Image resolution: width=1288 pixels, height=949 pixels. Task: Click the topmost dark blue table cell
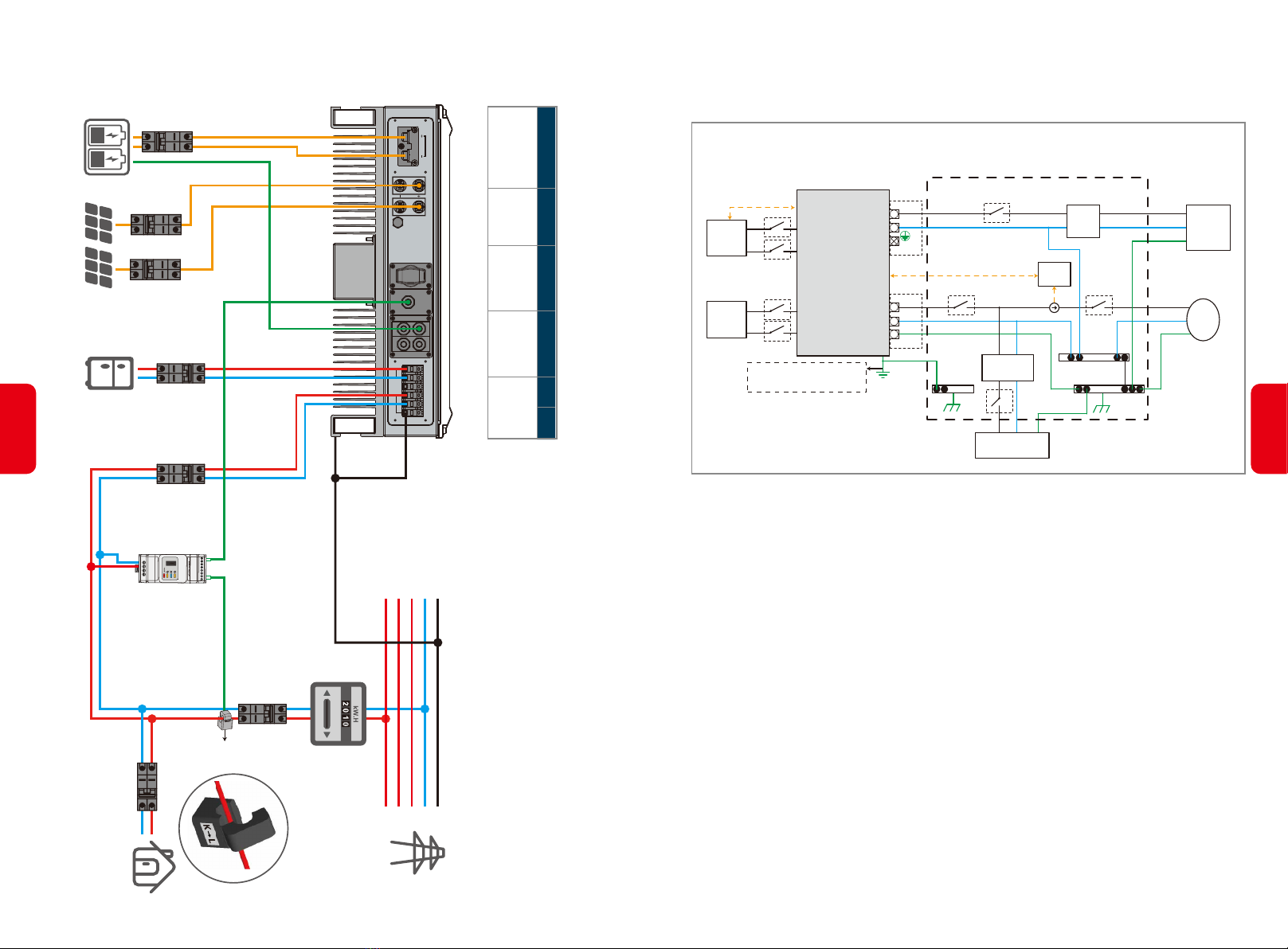(546, 147)
